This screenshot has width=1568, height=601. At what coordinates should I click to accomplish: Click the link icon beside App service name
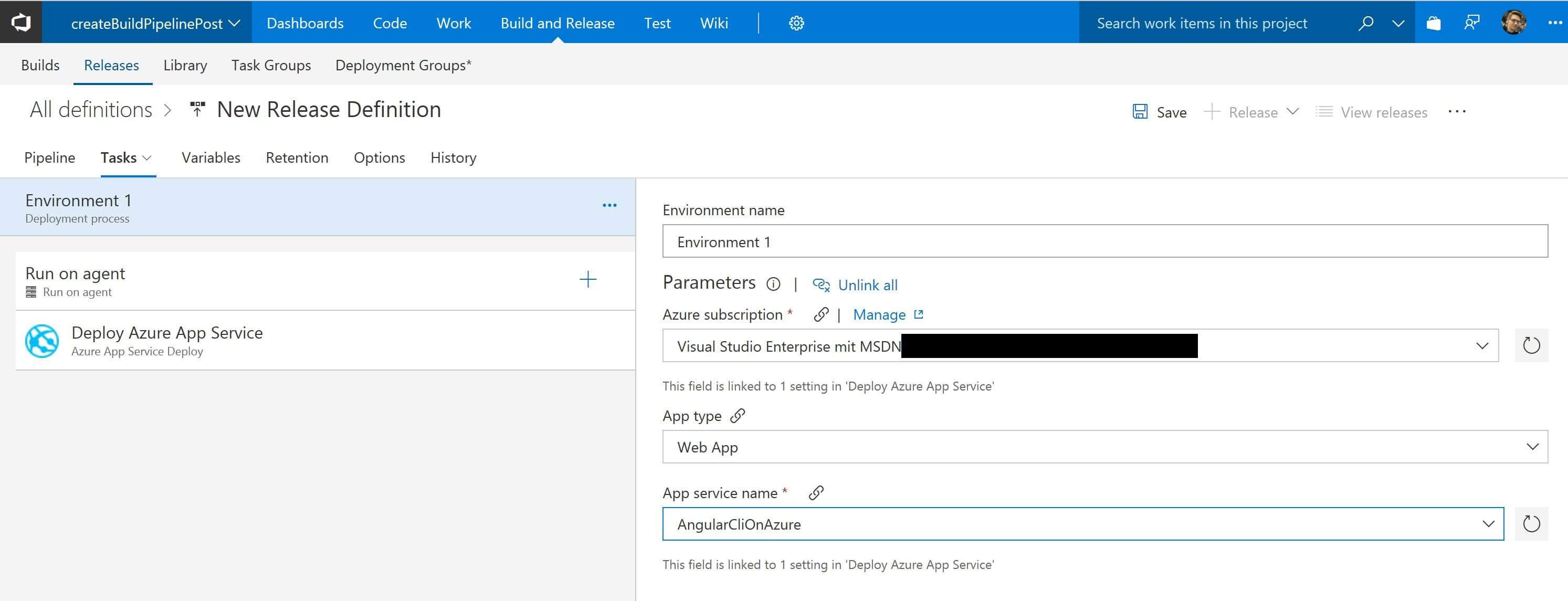tap(816, 493)
